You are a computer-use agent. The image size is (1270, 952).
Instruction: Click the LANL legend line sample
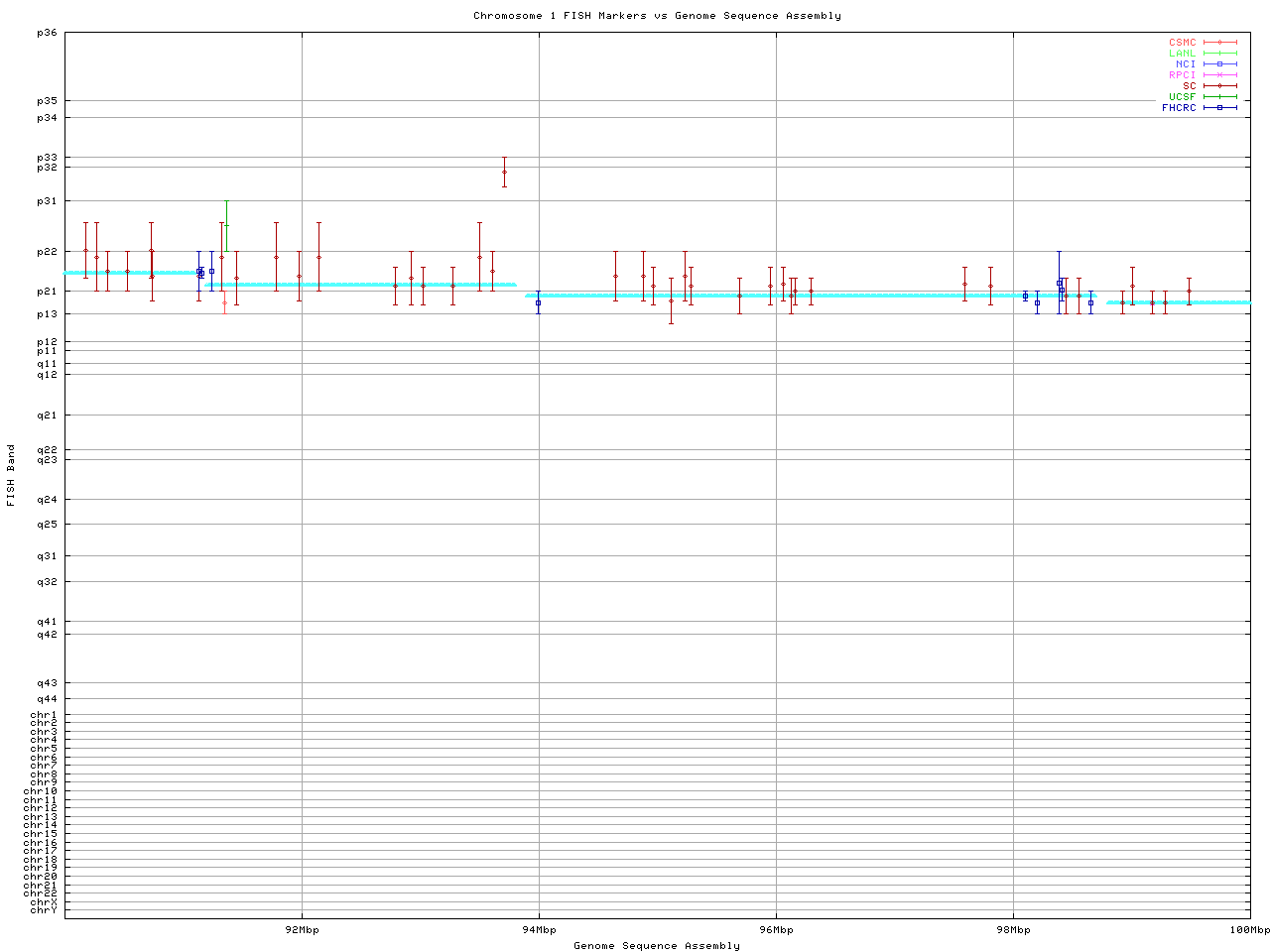[x=1219, y=54]
